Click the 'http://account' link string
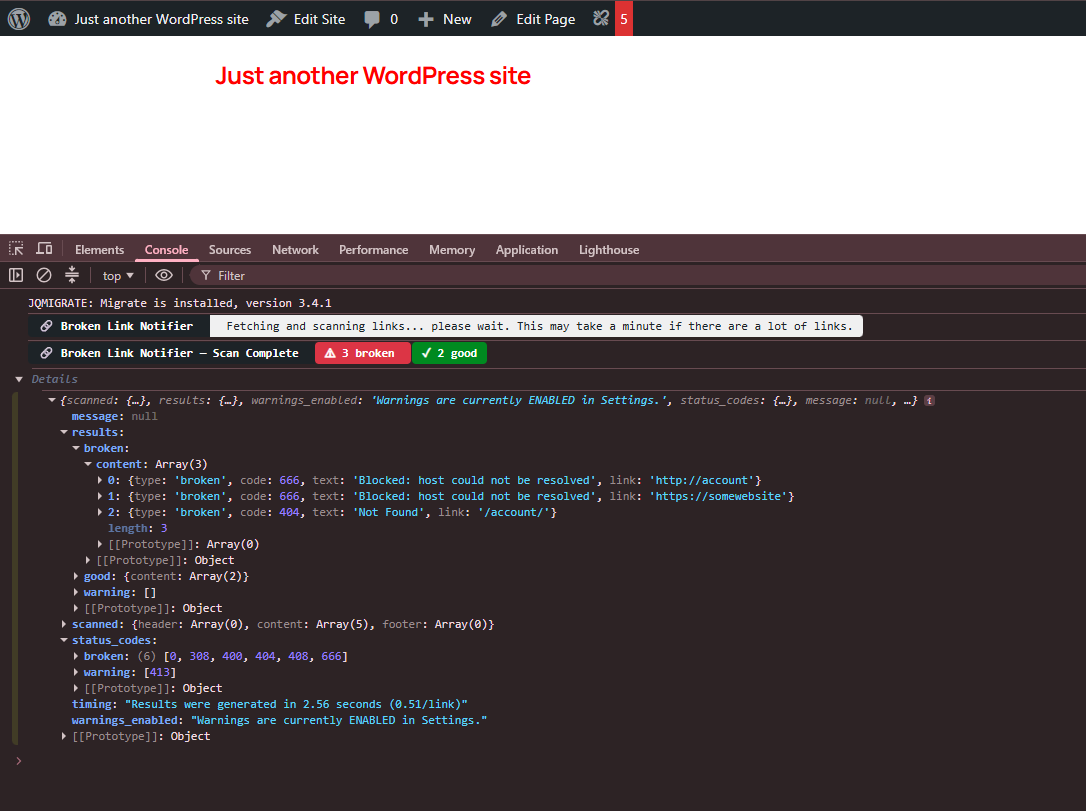 click(x=702, y=480)
